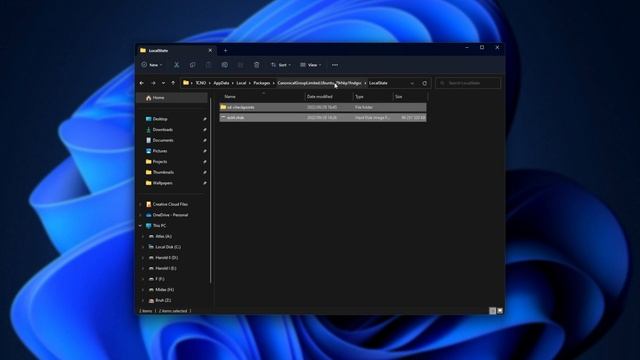Click the Copy icon in toolbar
Image resolution: width=640 pixels, height=360 pixels.
[192, 65]
